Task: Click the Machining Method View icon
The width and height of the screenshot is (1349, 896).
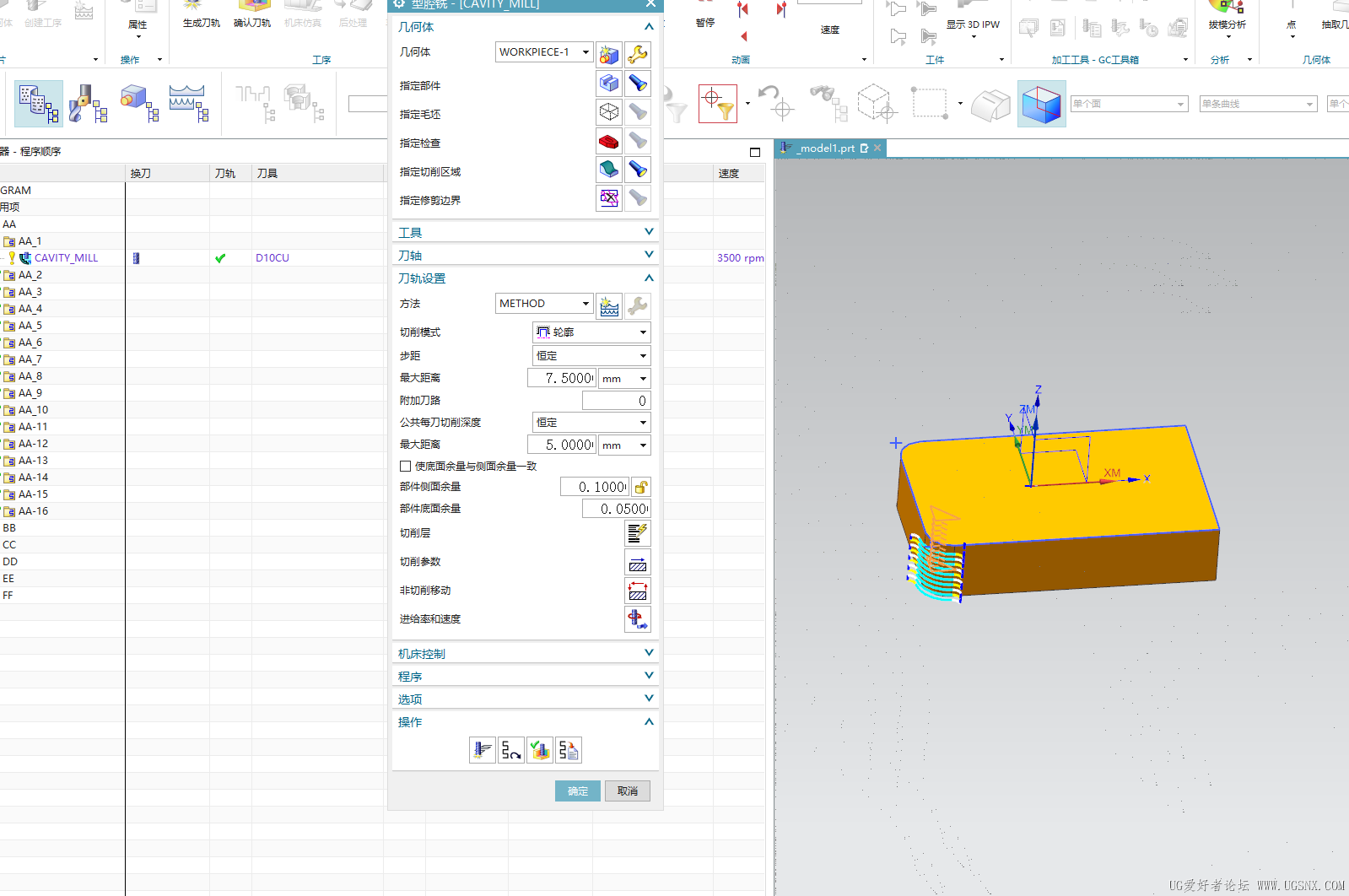Action: (189, 104)
